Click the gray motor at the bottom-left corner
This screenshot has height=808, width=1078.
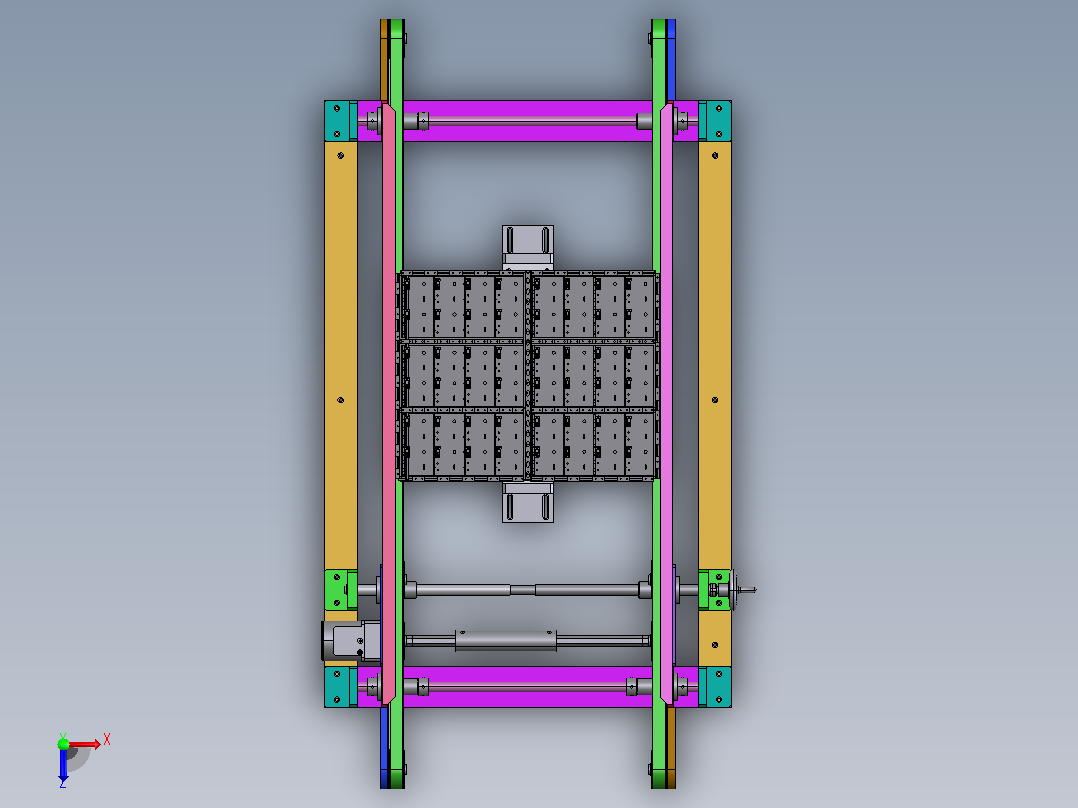click(351, 642)
